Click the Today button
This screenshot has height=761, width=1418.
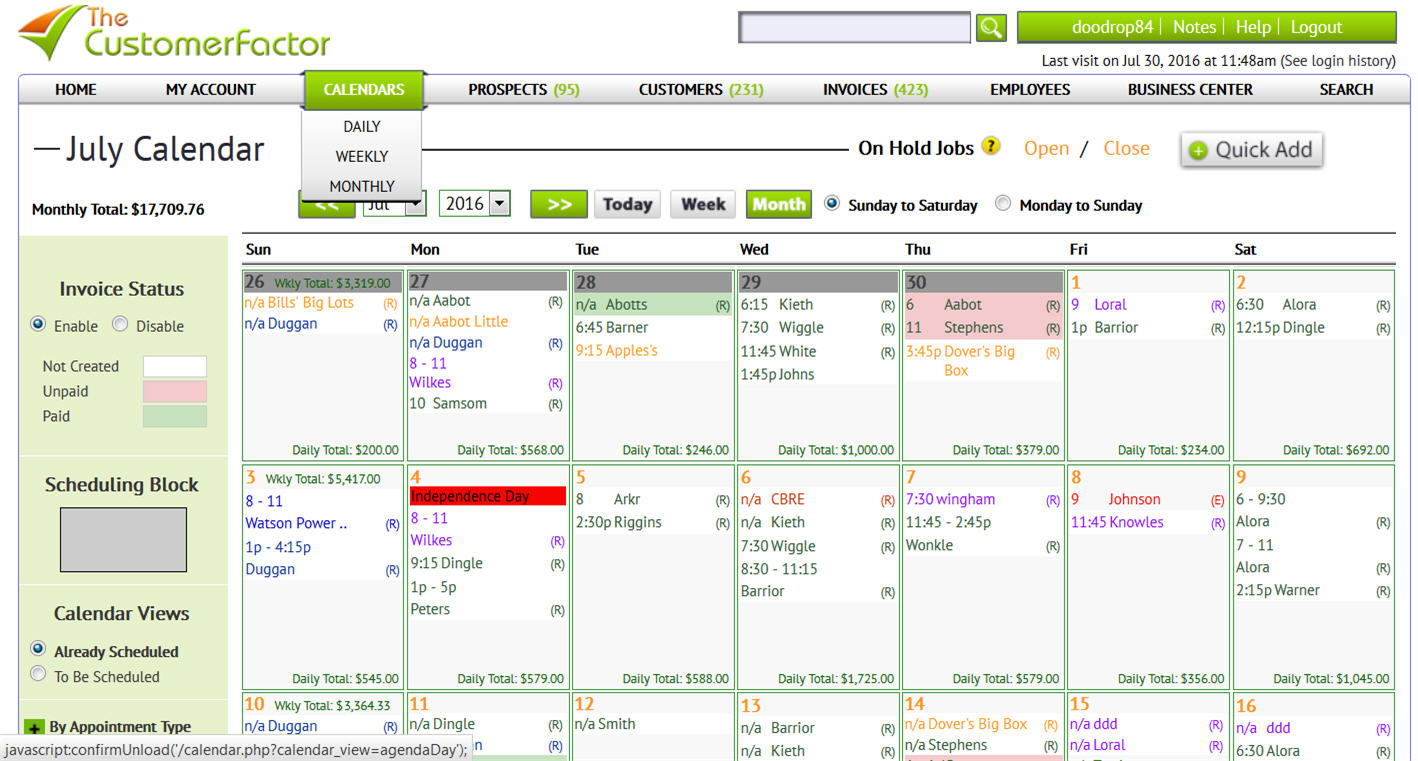[x=627, y=204]
